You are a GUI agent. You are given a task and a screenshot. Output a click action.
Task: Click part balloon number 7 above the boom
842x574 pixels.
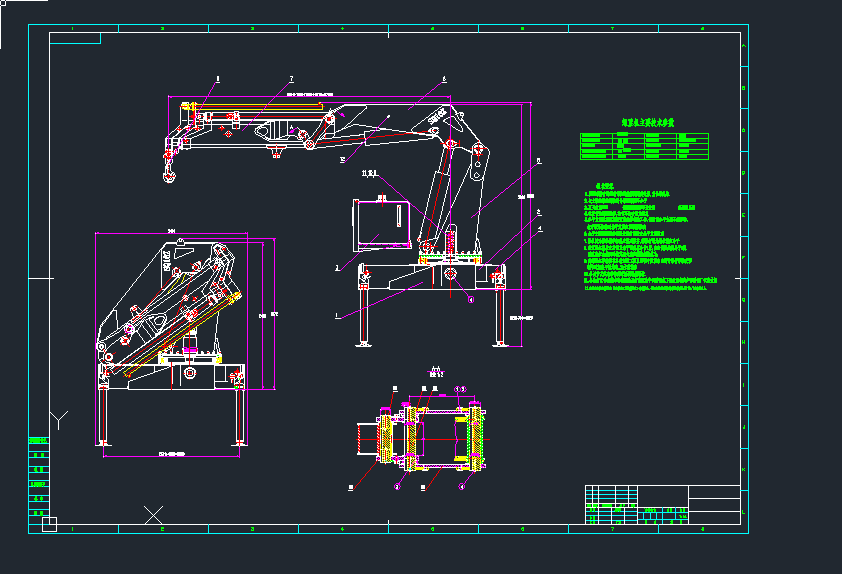[291, 78]
